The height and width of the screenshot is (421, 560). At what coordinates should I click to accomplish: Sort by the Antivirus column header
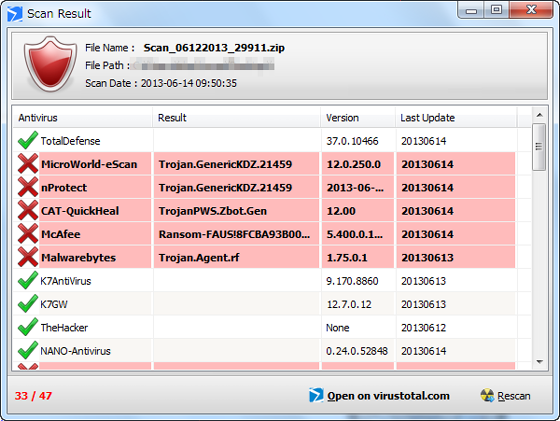point(83,117)
